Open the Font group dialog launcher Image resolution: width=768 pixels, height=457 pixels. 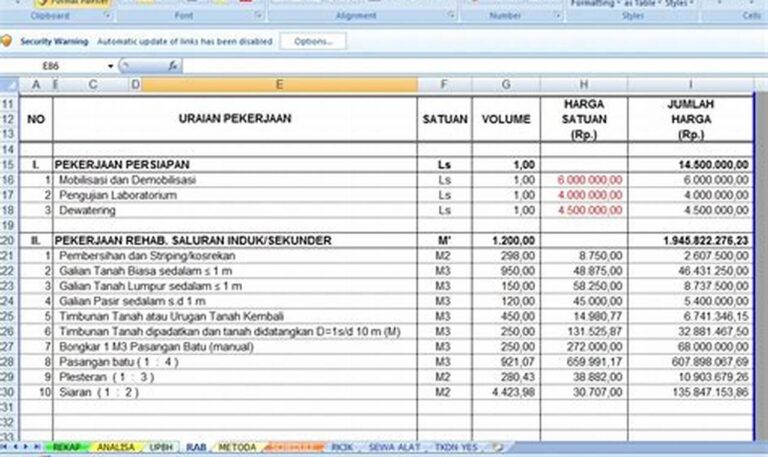(259, 16)
